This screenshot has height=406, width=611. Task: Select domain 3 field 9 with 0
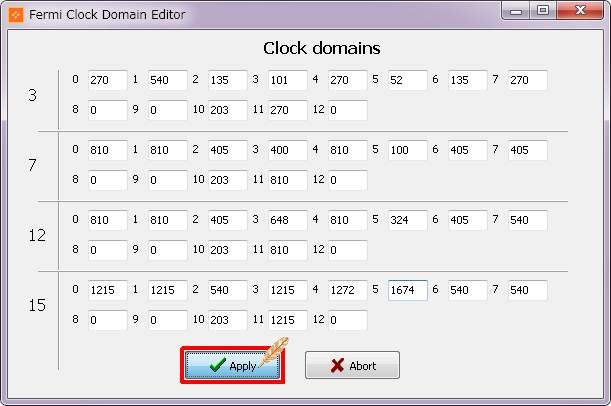coord(168,110)
